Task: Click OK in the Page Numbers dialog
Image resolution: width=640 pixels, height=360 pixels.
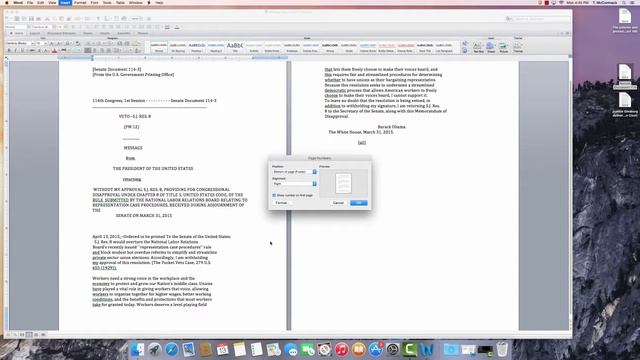Action: [x=359, y=203]
